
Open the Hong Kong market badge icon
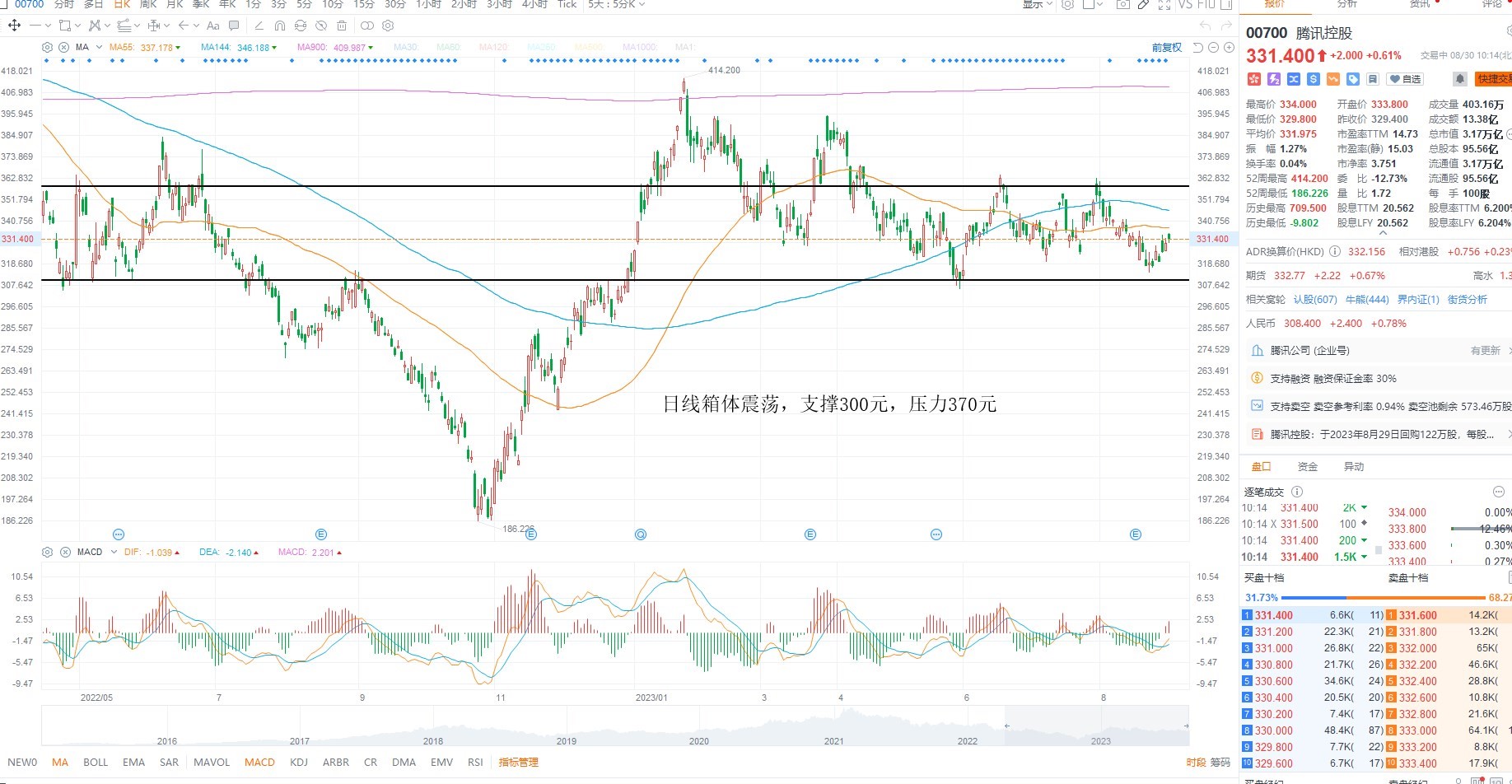1254,79
